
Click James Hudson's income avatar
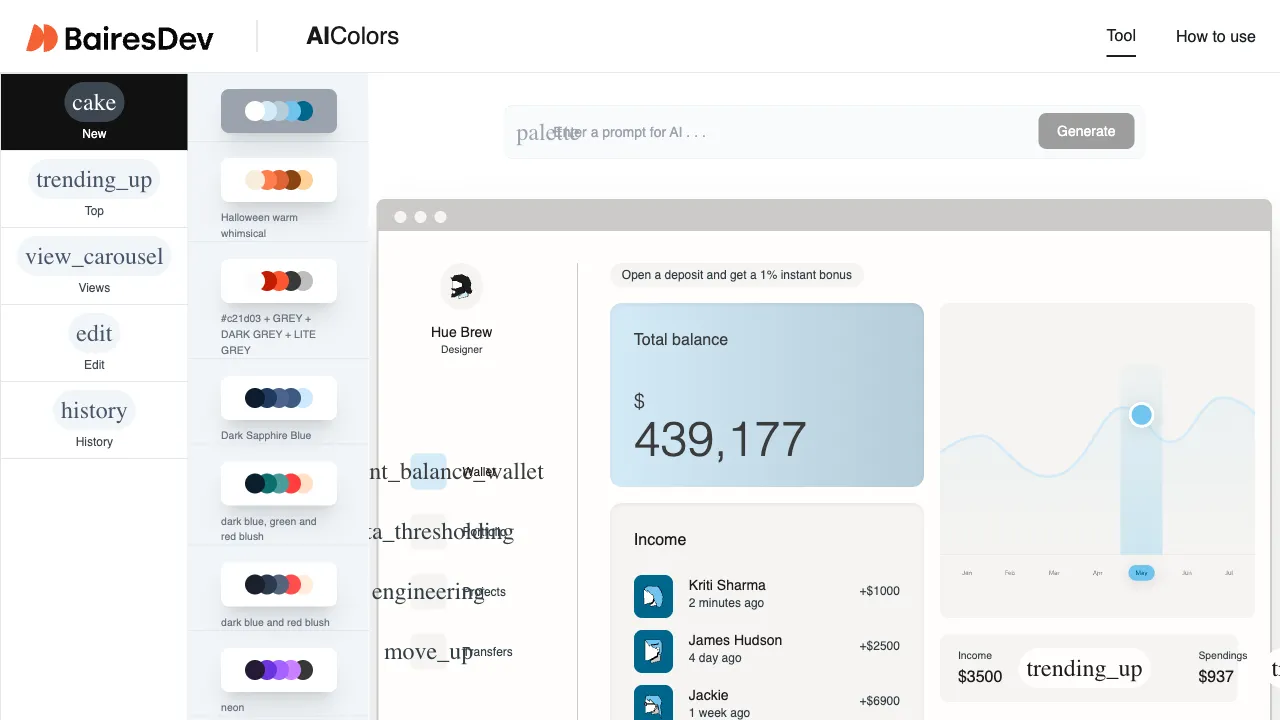[x=653, y=651]
